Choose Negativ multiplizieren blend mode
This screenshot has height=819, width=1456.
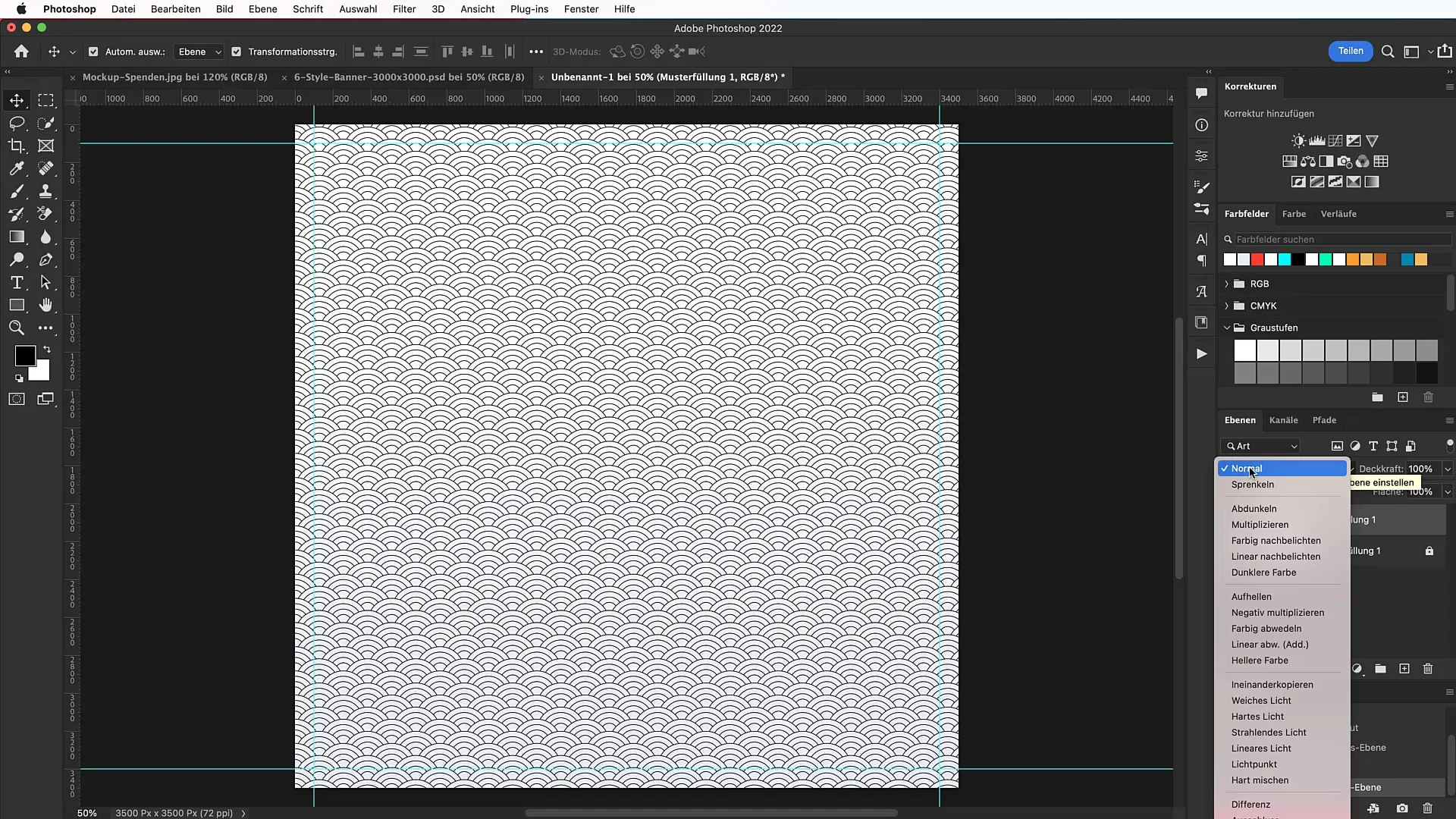[1277, 613]
